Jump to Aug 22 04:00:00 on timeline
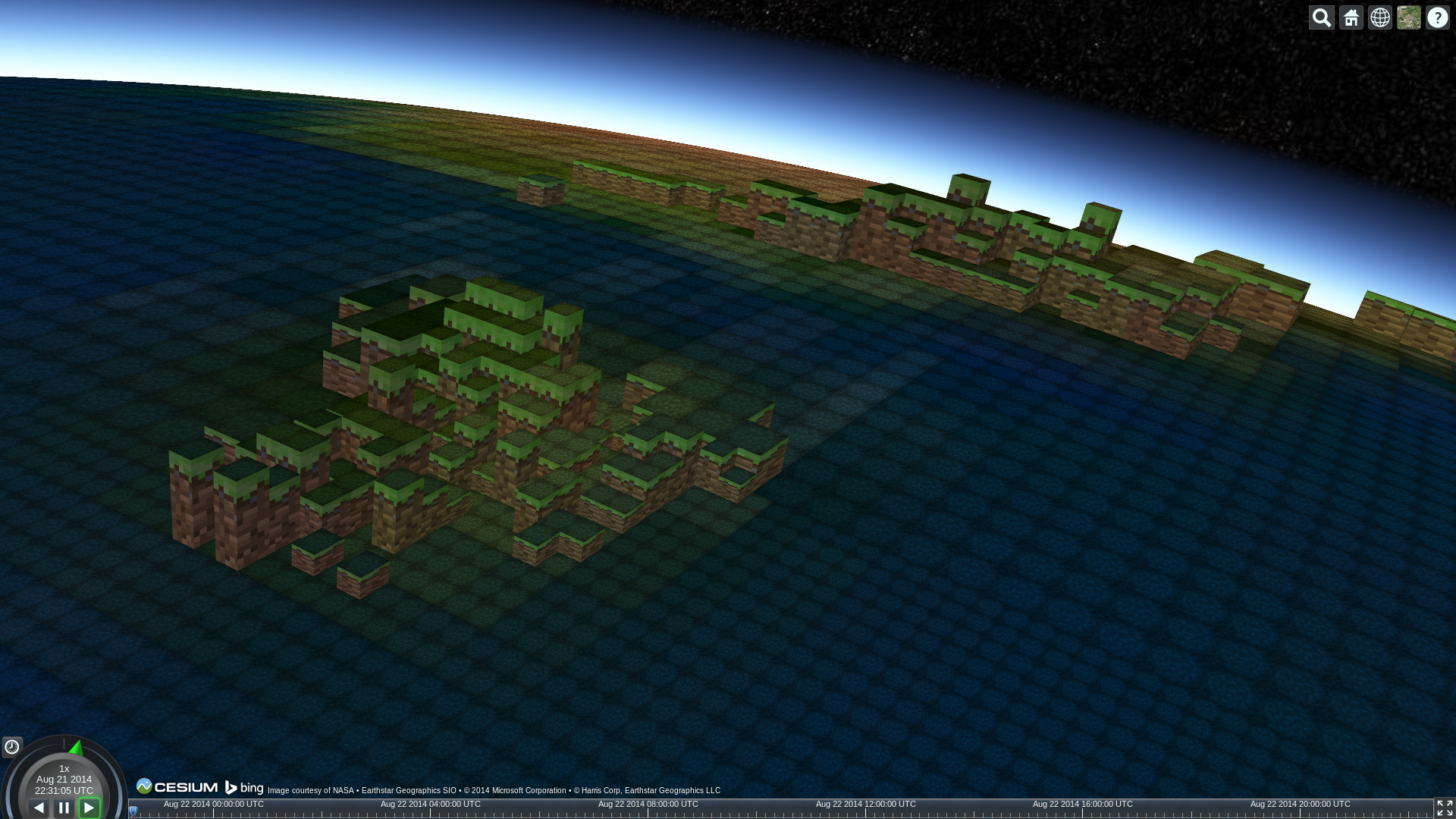This screenshot has width=1456, height=819. tap(431, 811)
